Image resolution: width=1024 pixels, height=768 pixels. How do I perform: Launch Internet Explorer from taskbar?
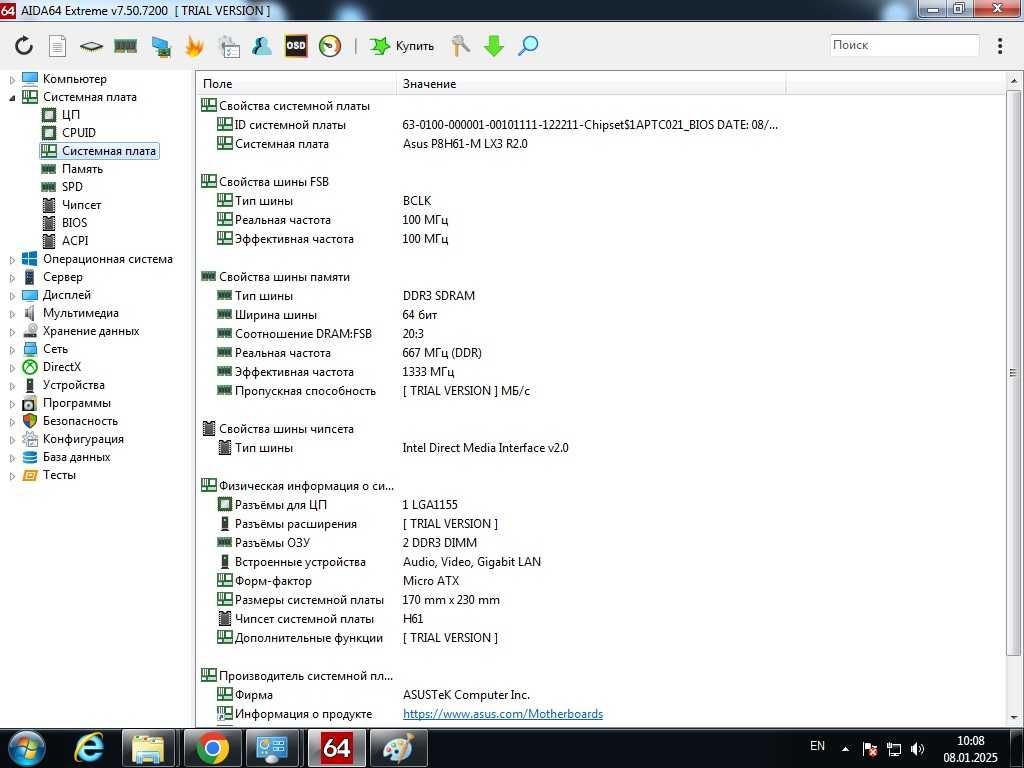[89, 748]
